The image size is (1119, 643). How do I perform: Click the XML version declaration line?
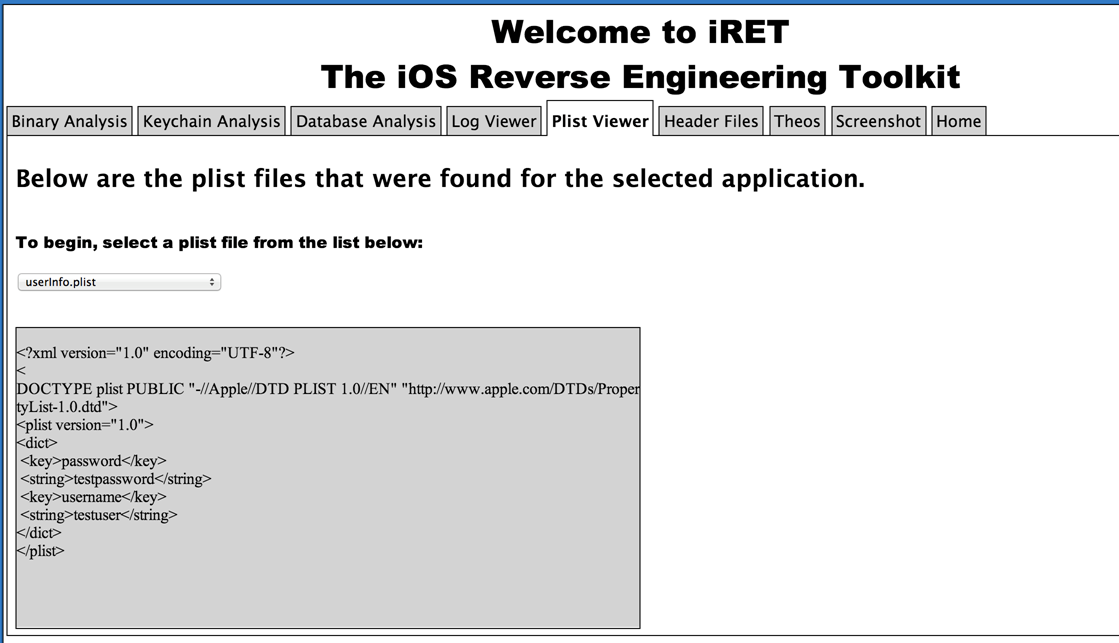coord(156,353)
